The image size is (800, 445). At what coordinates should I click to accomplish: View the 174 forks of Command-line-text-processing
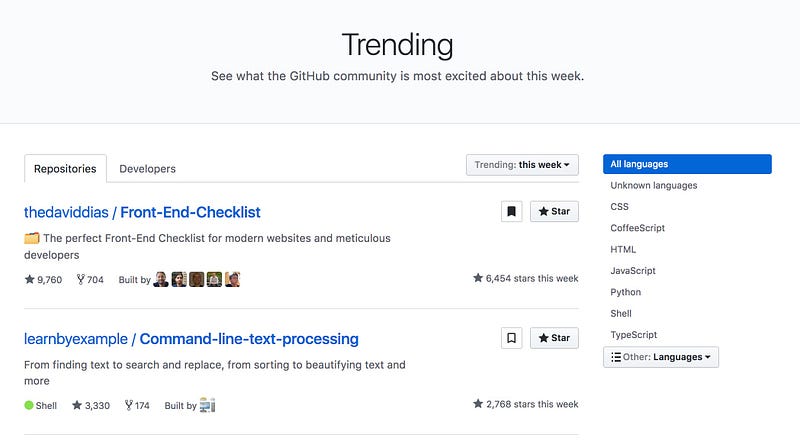tap(137, 406)
